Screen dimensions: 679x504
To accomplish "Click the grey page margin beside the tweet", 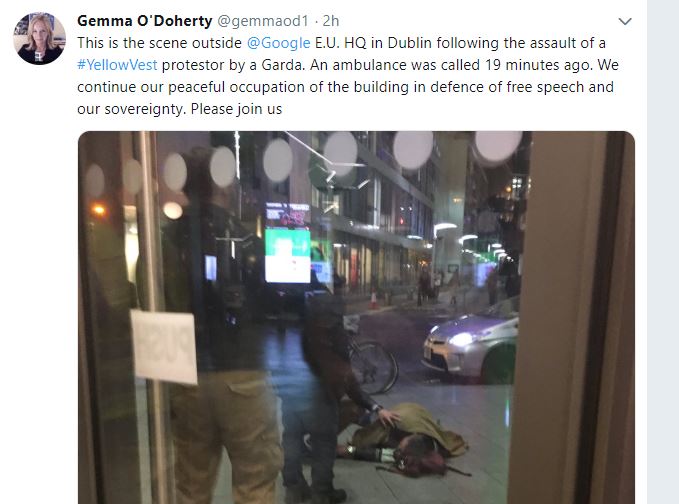I will click(663, 252).
